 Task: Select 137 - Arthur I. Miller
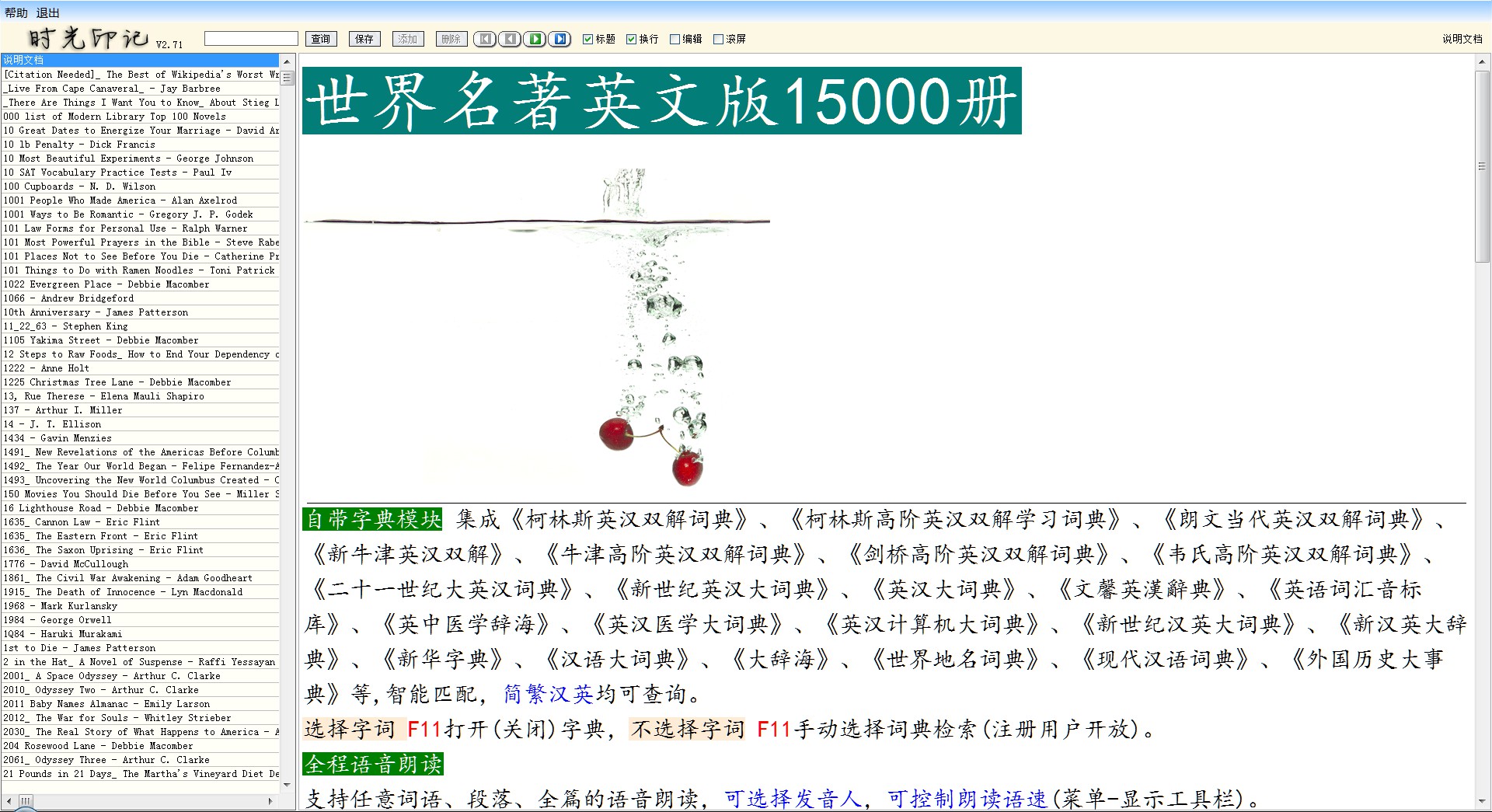(140, 410)
